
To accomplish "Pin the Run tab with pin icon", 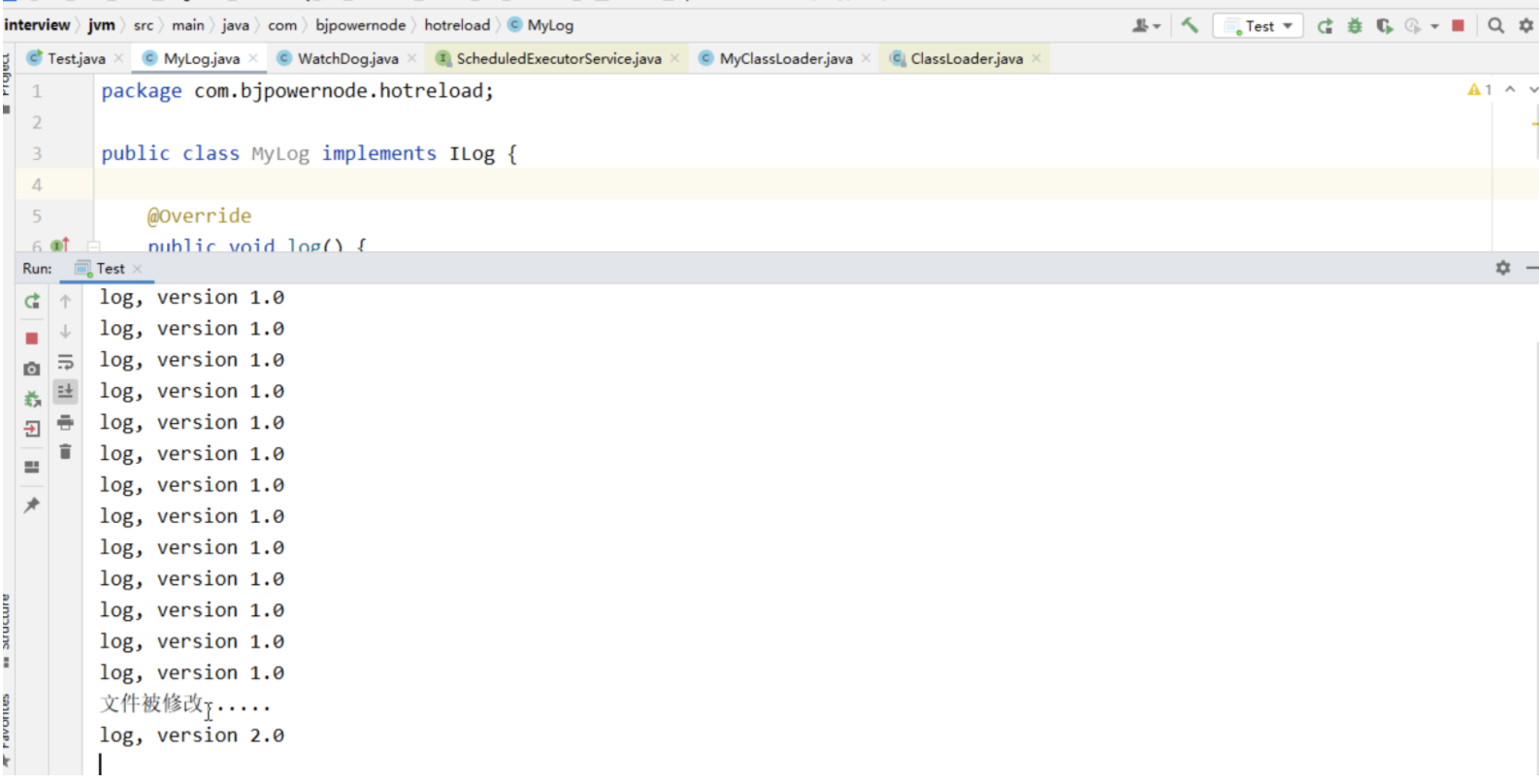I will (32, 505).
